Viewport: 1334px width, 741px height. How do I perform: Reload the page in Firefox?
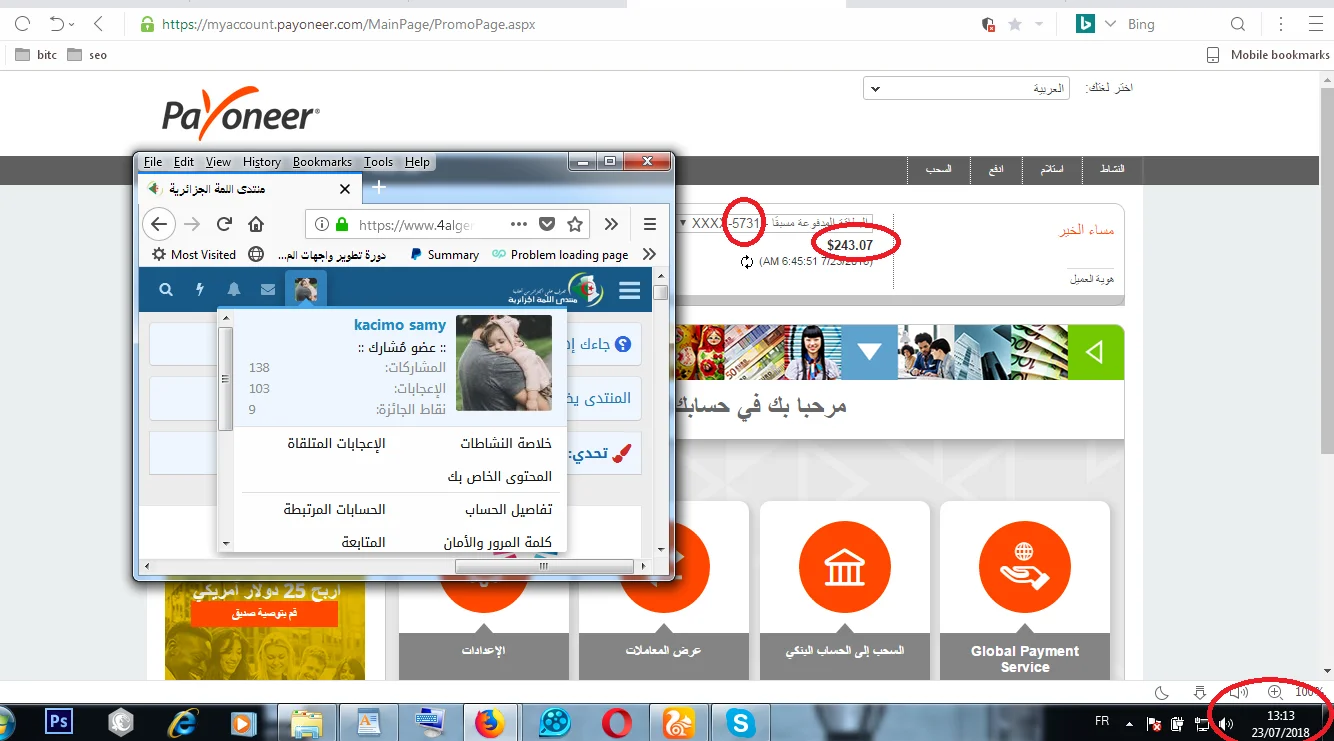(x=224, y=224)
